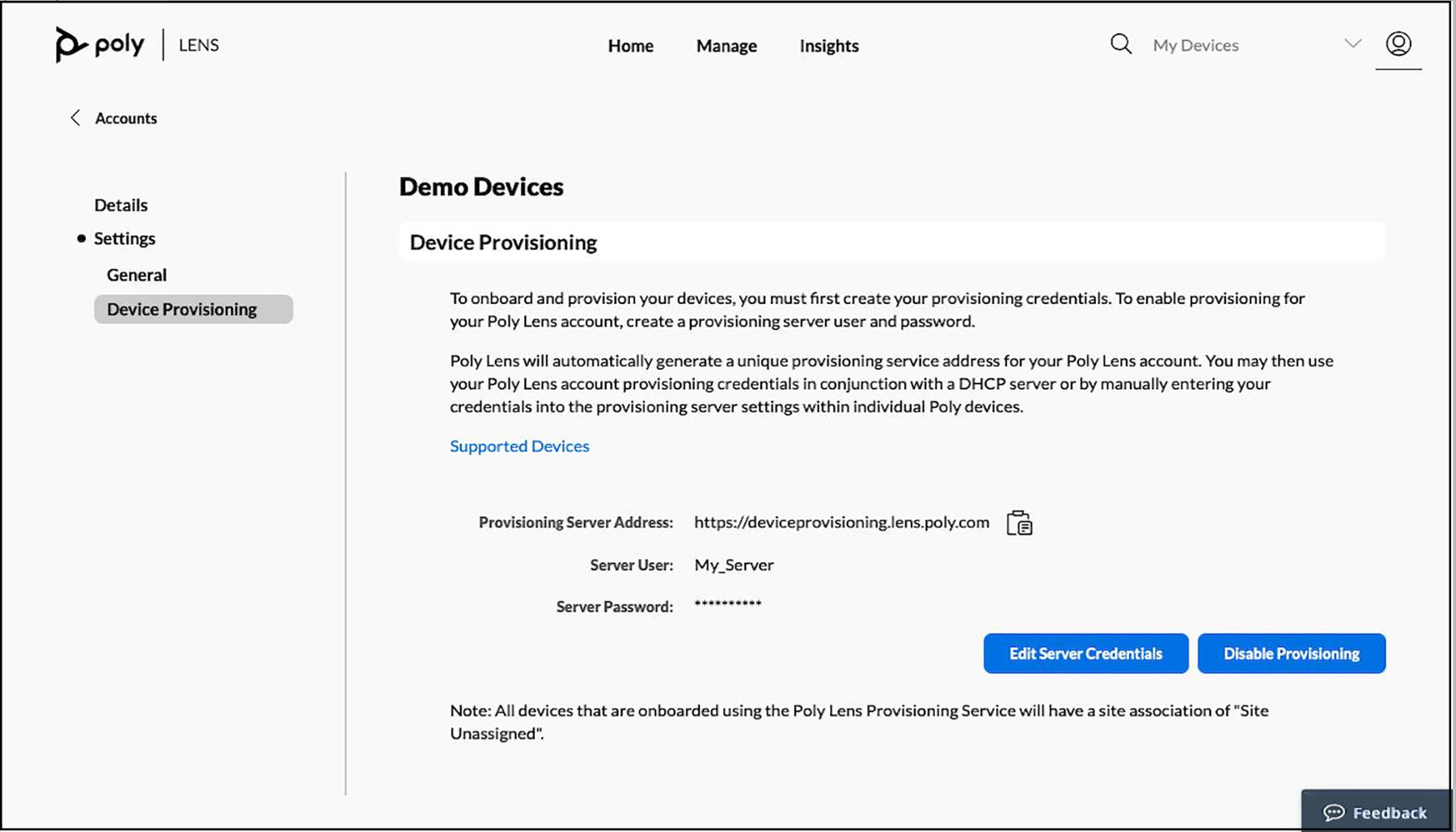The image size is (1456, 832).
Task: Select the Home menu item
Action: pos(630,46)
